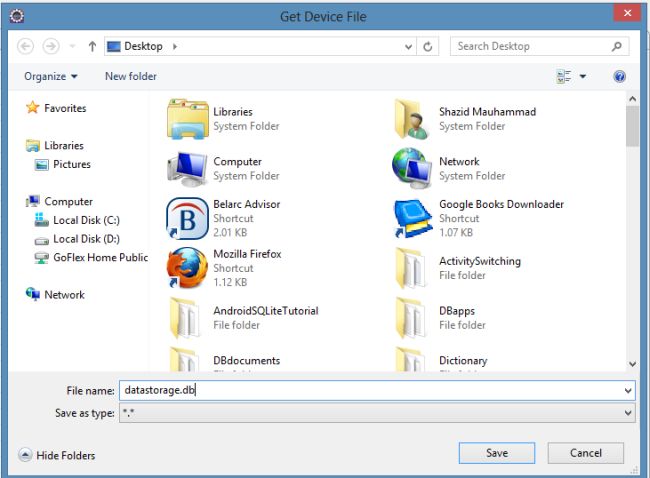650x478 pixels.
Task: Click the Forward navigation arrow
Action: tap(51, 46)
